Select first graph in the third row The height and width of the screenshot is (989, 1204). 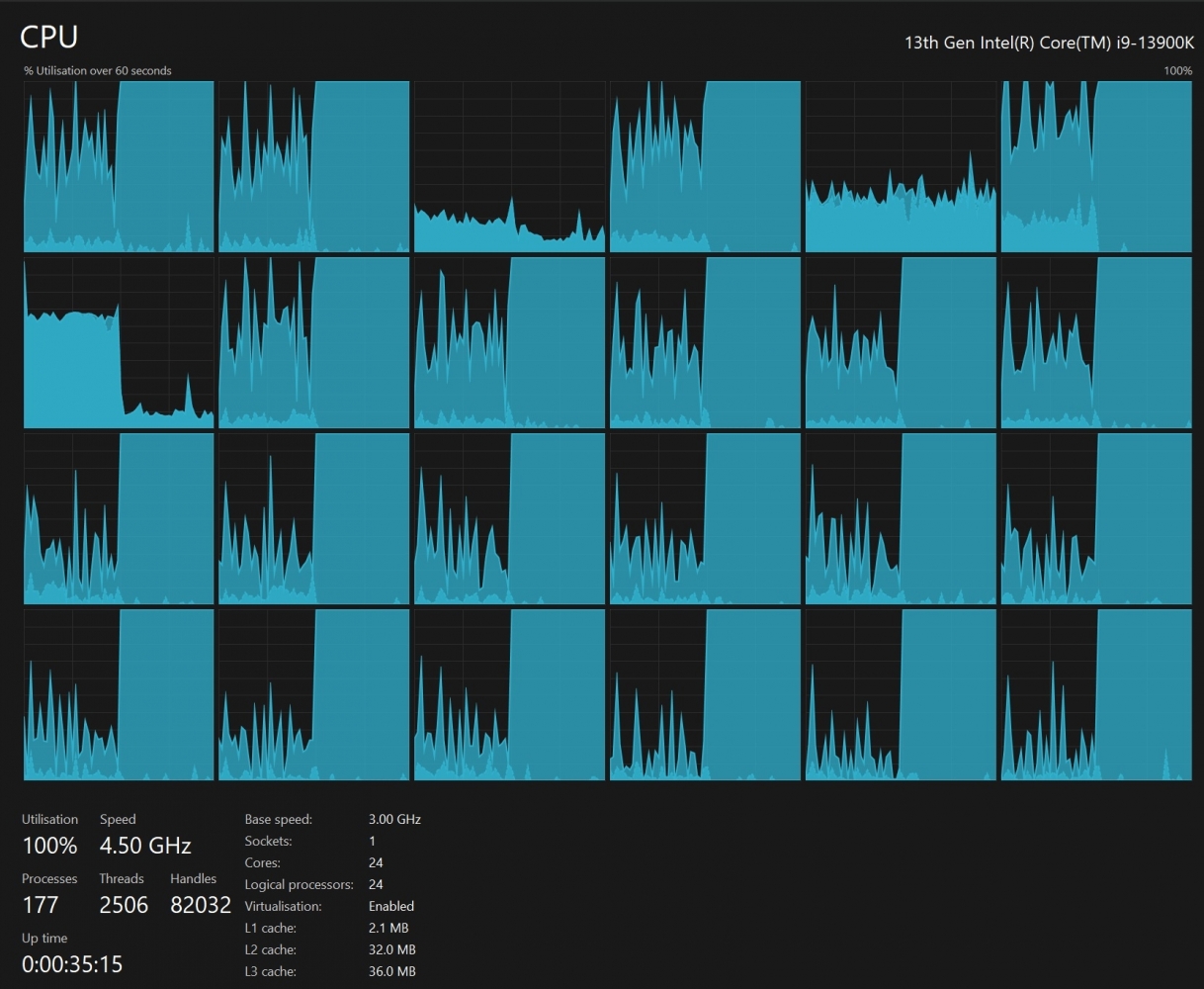119,518
